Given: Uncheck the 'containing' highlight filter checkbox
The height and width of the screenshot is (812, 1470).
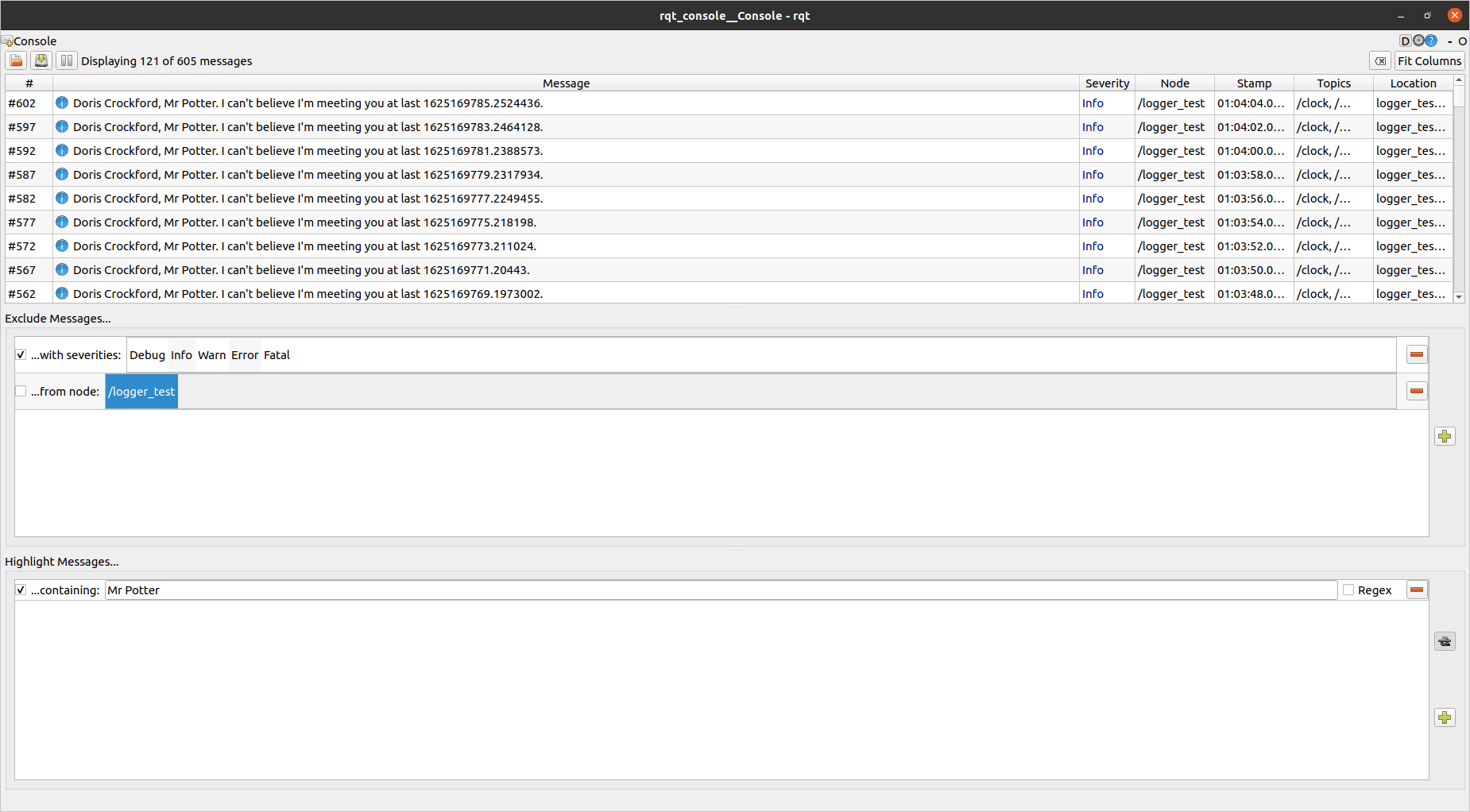Looking at the screenshot, I should pyautogui.click(x=21, y=590).
